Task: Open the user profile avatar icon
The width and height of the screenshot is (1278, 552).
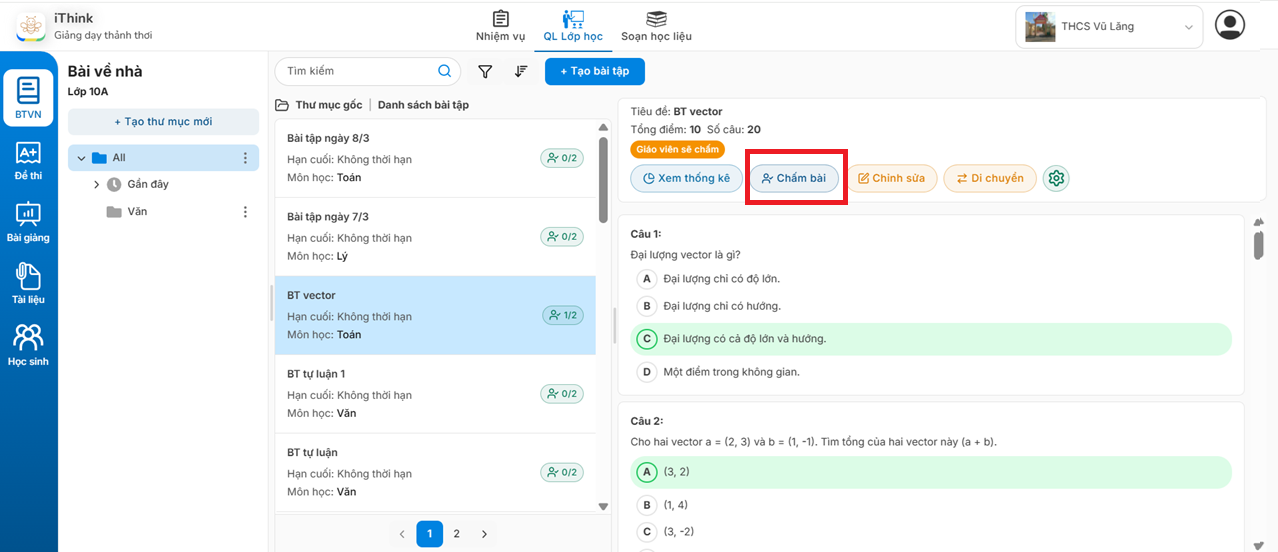Action: (x=1229, y=25)
